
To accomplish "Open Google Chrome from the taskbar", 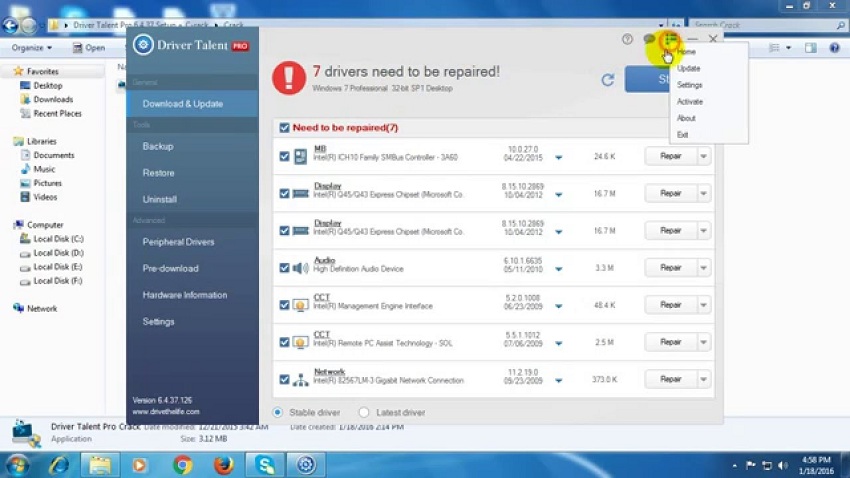I will click(183, 465).
